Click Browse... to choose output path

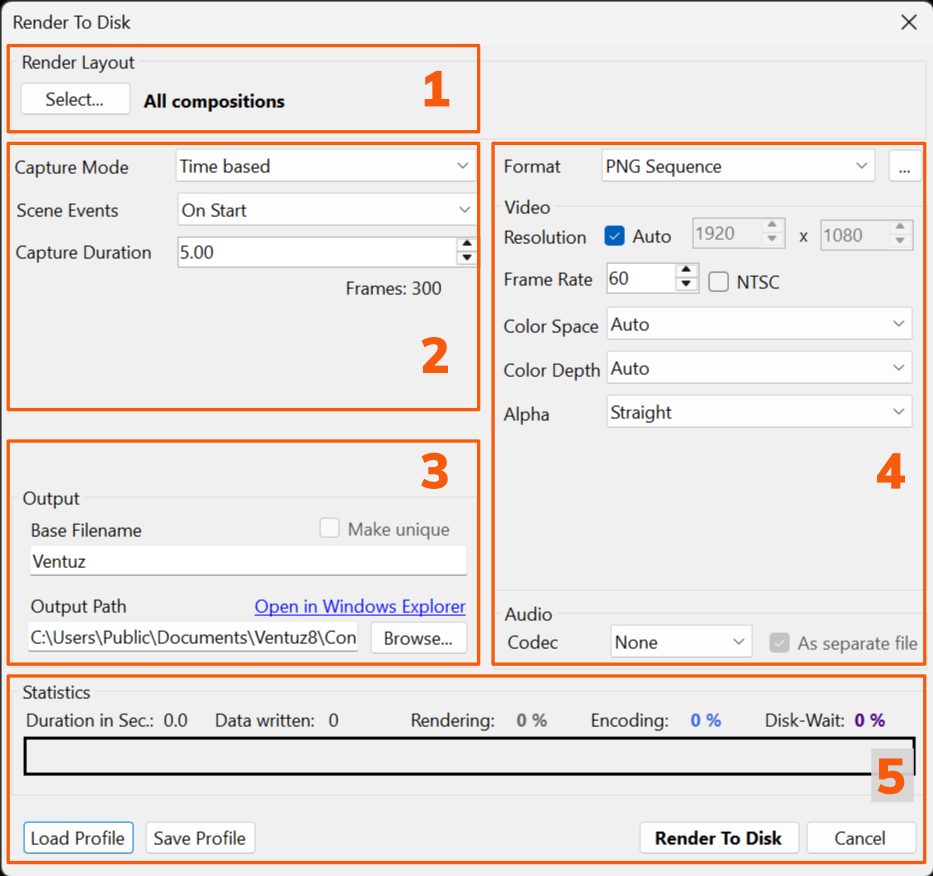[x=418, y=638]
